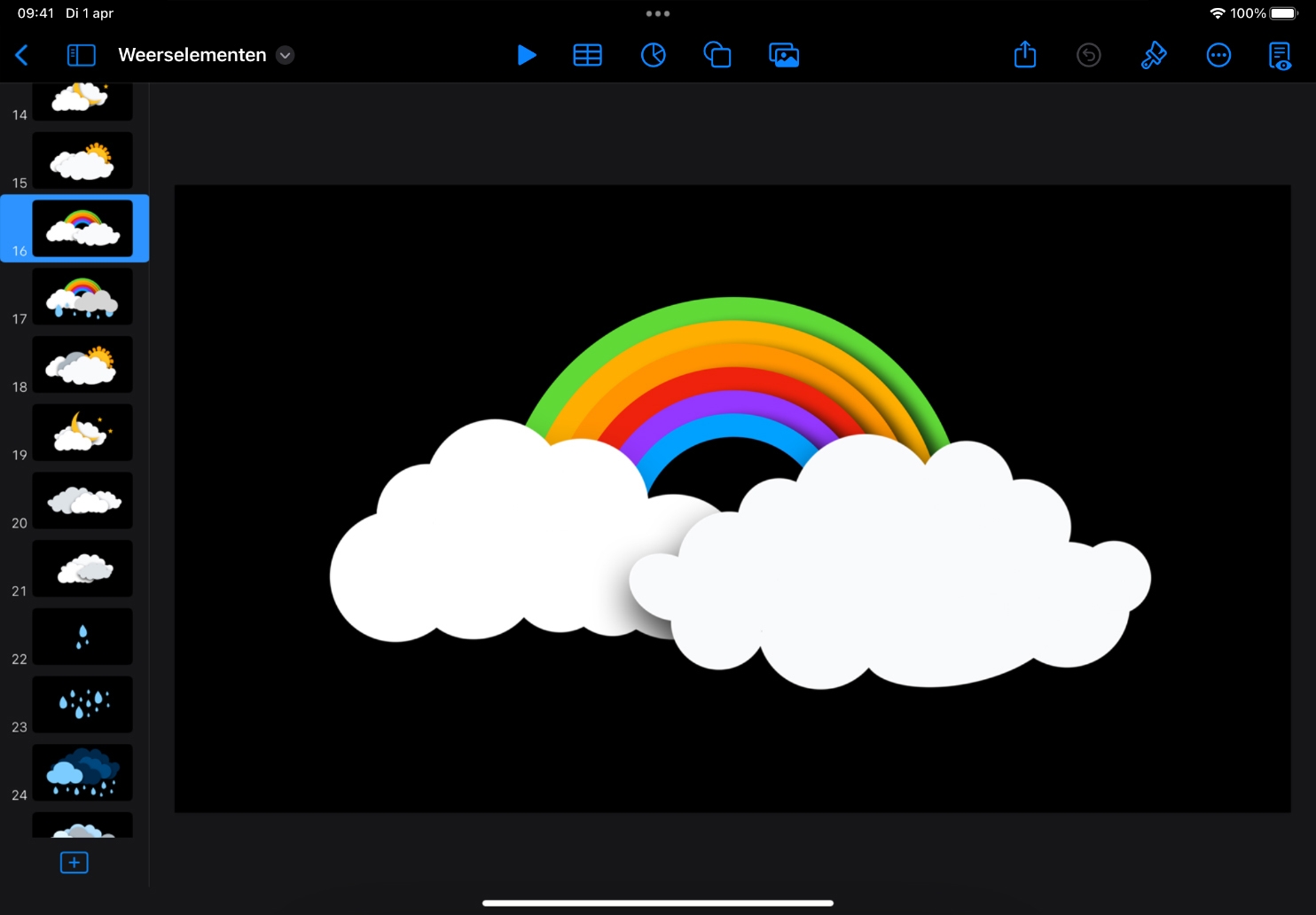Select the rainbow on the slide canvas

click(x=732, y=355)
